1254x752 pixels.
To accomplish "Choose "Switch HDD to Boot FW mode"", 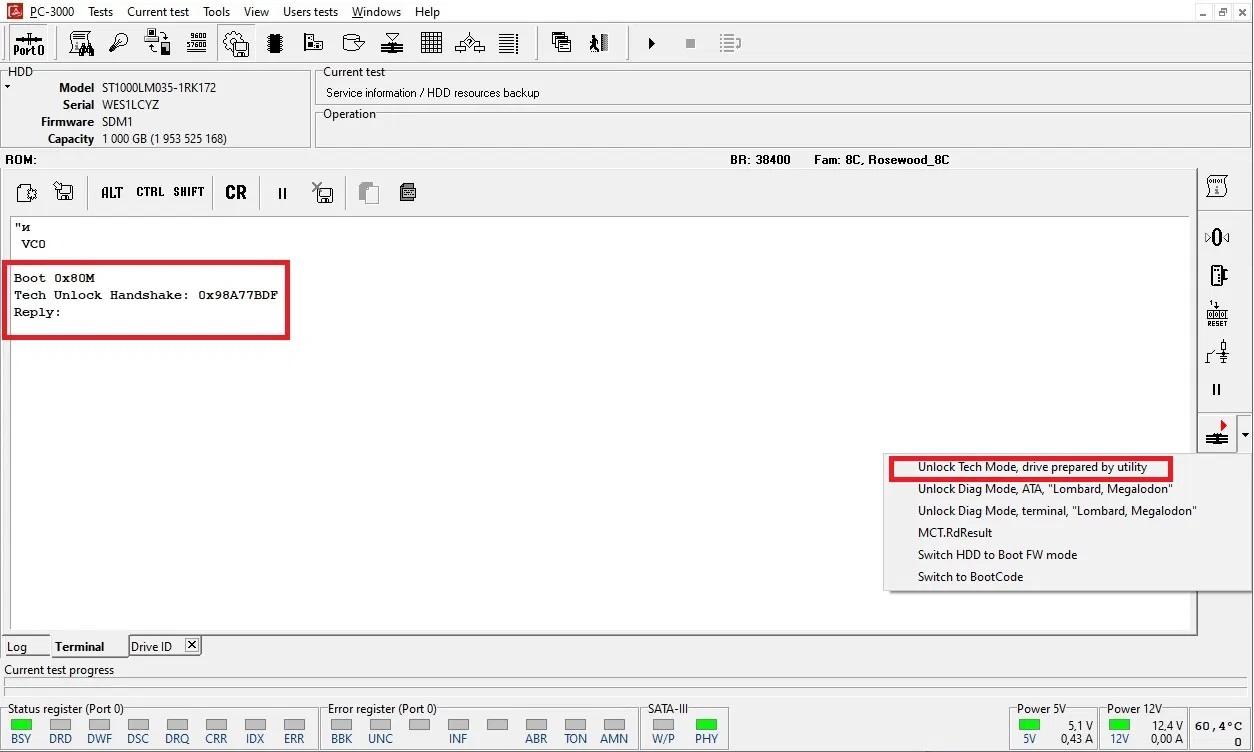I will 997,555.
